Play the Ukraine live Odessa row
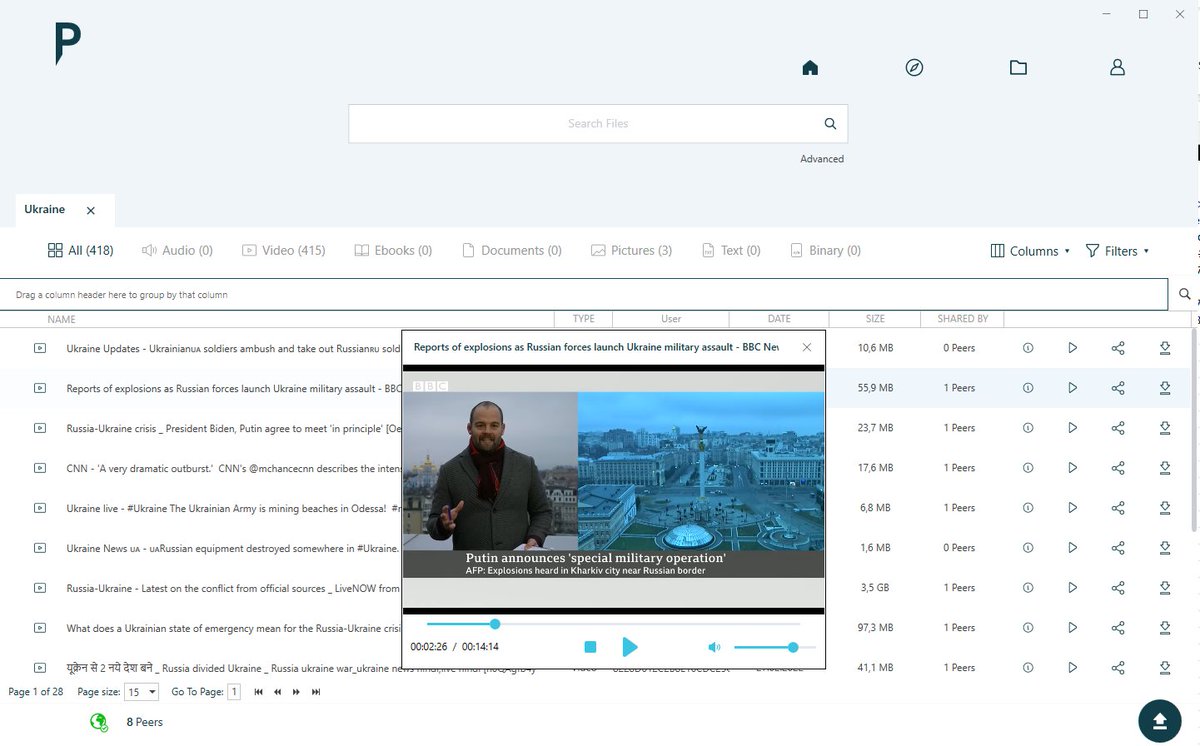Screen dimensions: 1200x746 (x=1072, y=508)
